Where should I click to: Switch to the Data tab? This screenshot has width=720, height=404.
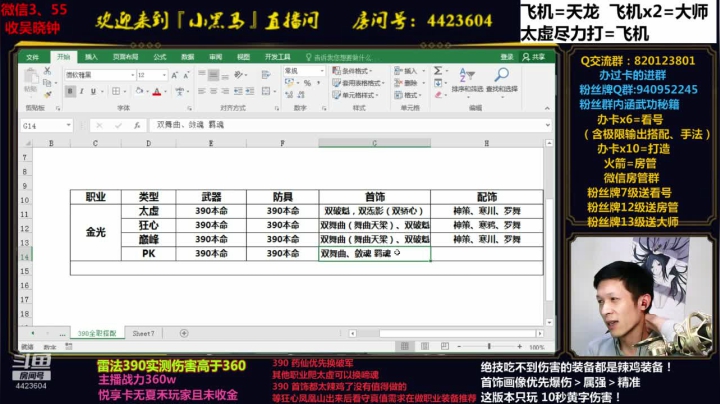[187, 57]
